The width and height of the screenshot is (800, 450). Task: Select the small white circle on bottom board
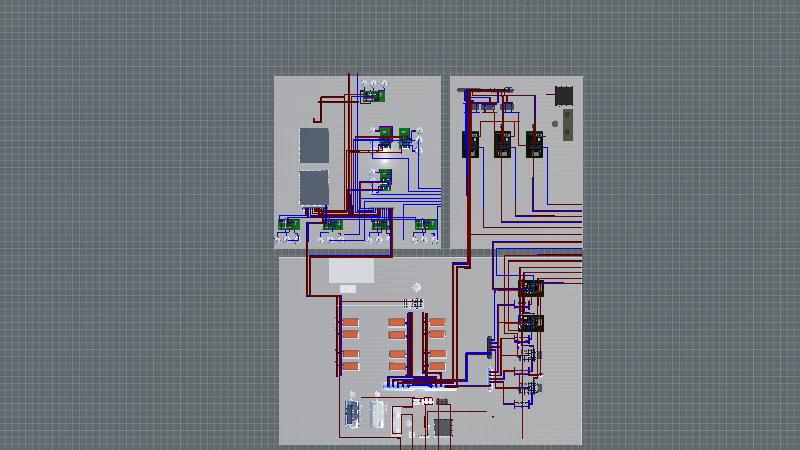click(417, 288)
